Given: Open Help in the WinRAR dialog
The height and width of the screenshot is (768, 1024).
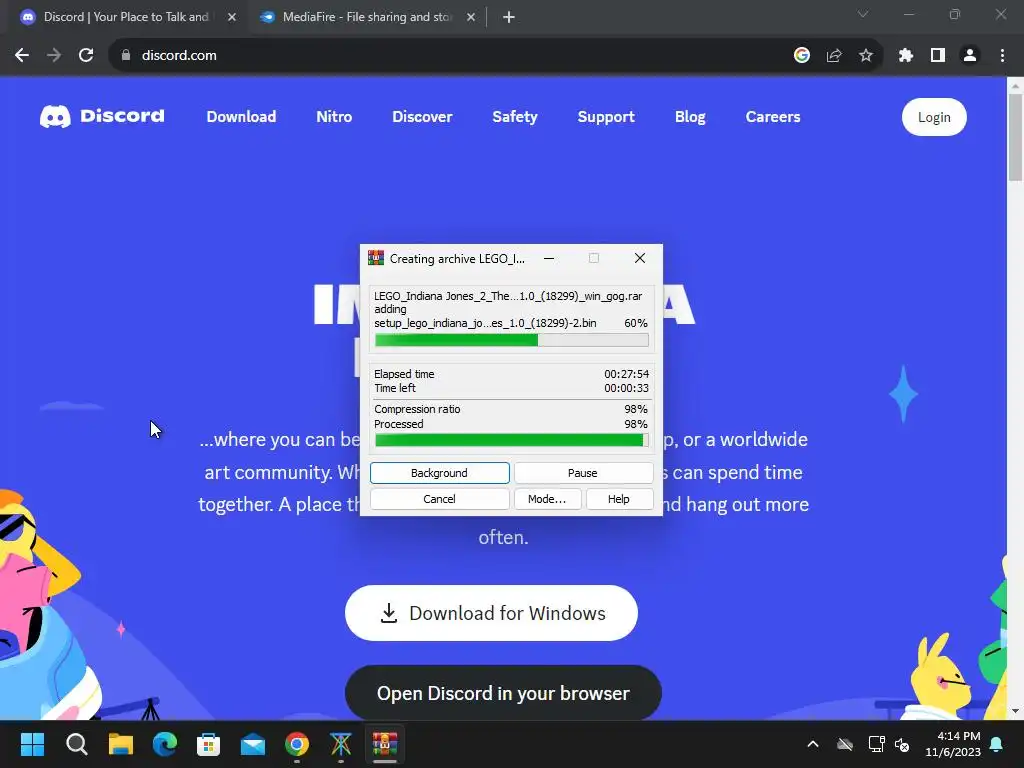Looking at the screenshot, I should (x=619, y=499).
